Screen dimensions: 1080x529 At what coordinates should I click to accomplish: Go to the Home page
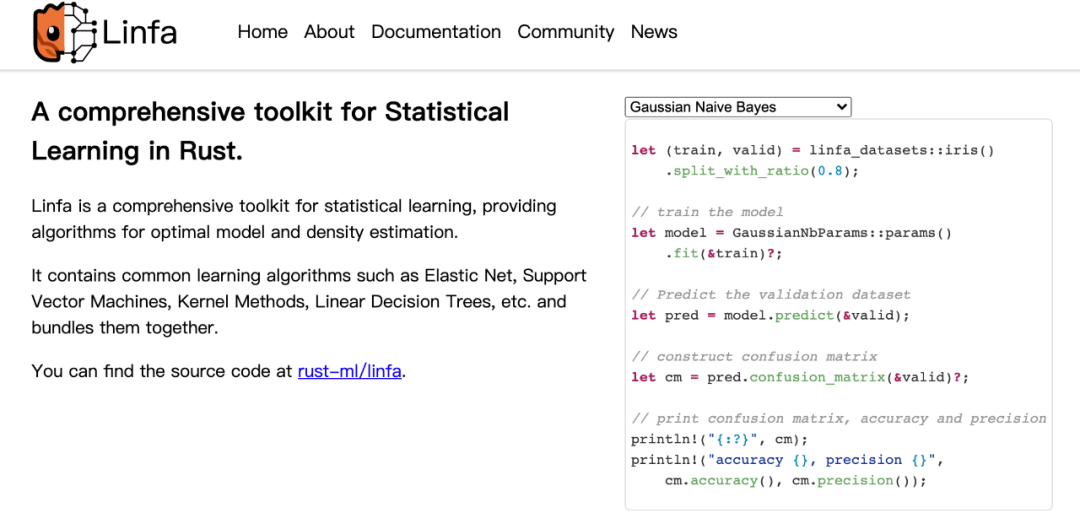pos(262,32)
